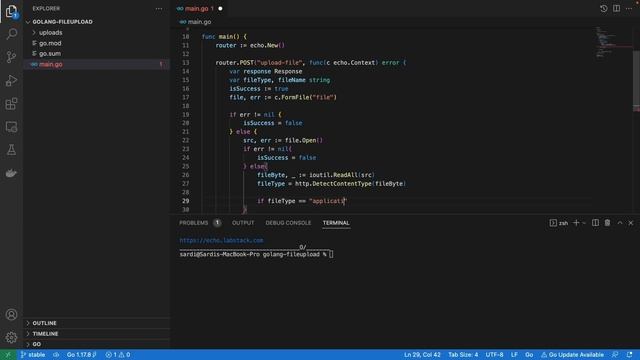Open Explorer more actions ellipsis

159,9
